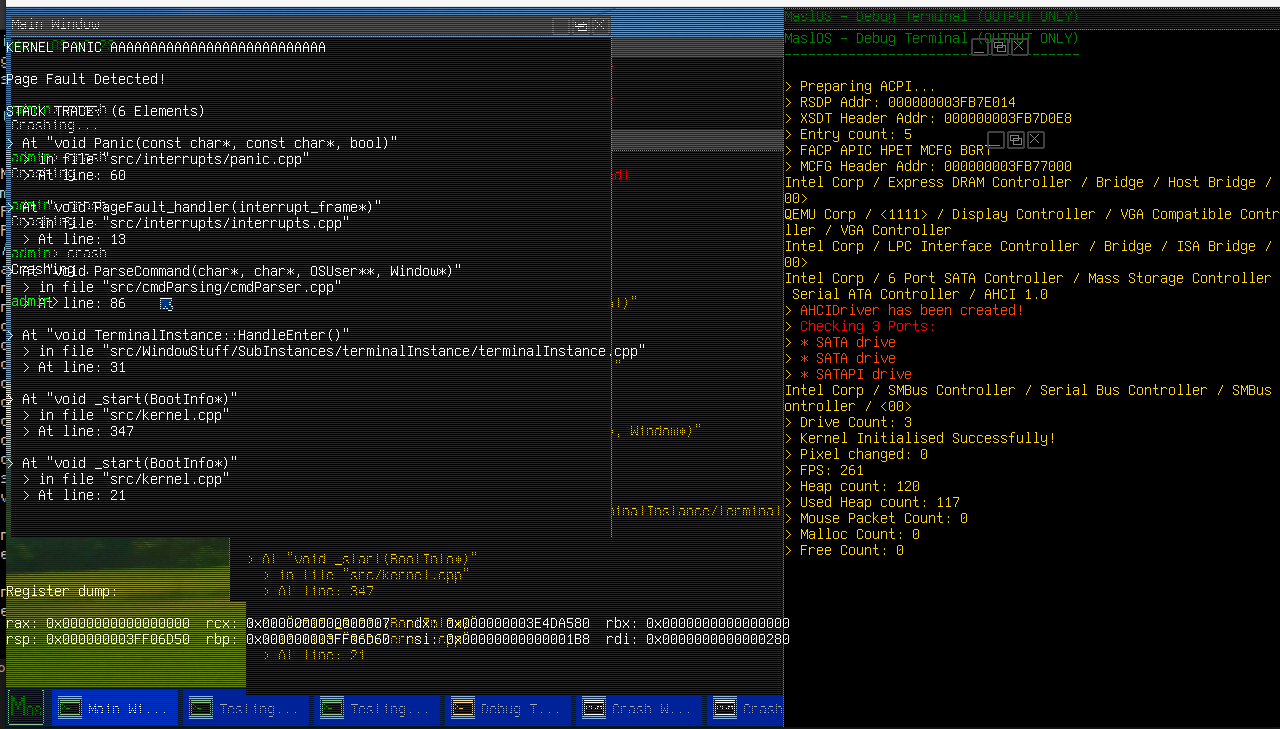This screenshot has width=1280, height=729.
Task: Click the green wallpaper patch above Register dump
Action: (x=118, y=560)
